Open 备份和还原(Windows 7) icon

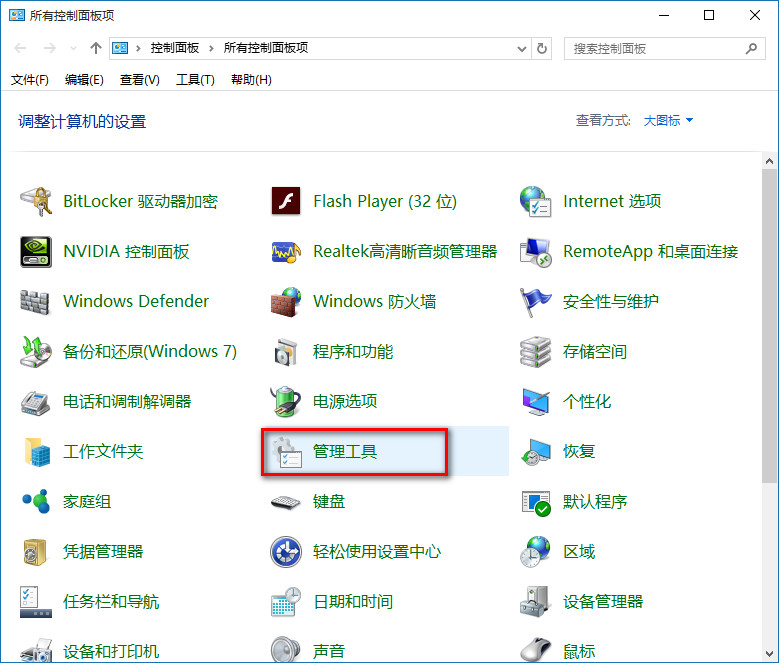[x=36, y=352]
